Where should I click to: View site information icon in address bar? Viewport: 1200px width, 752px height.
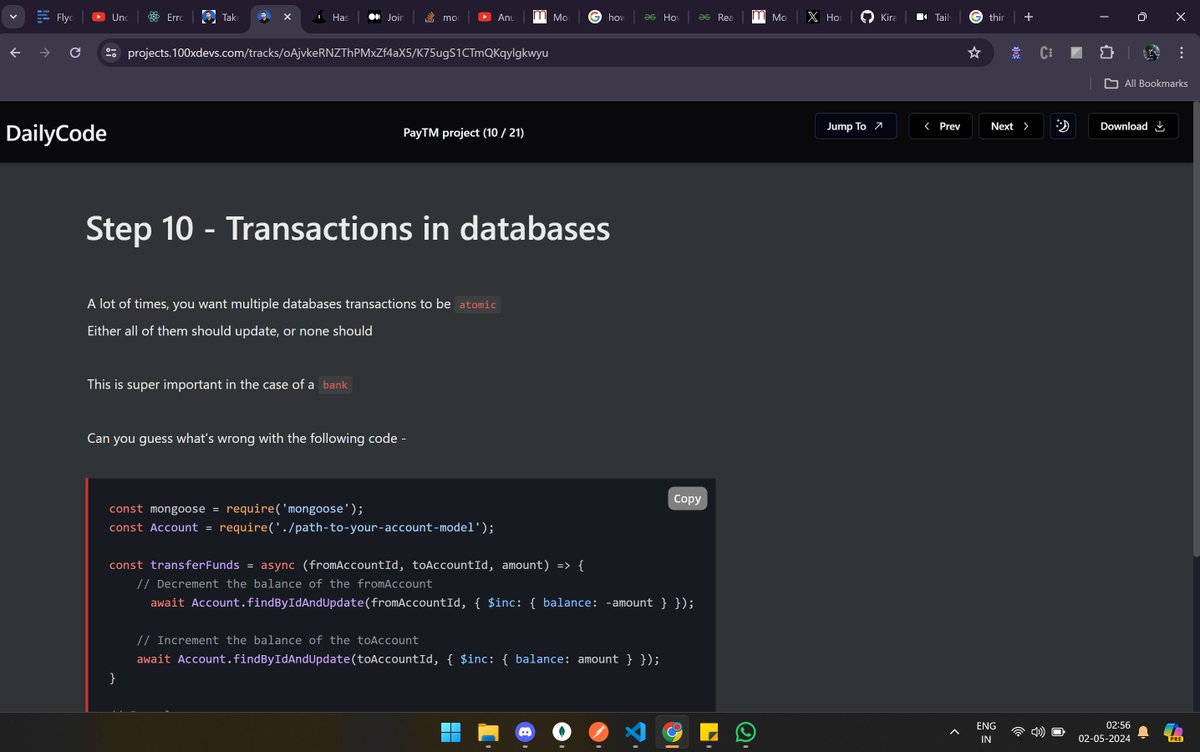pyautogui.click(x=112, y=52)
